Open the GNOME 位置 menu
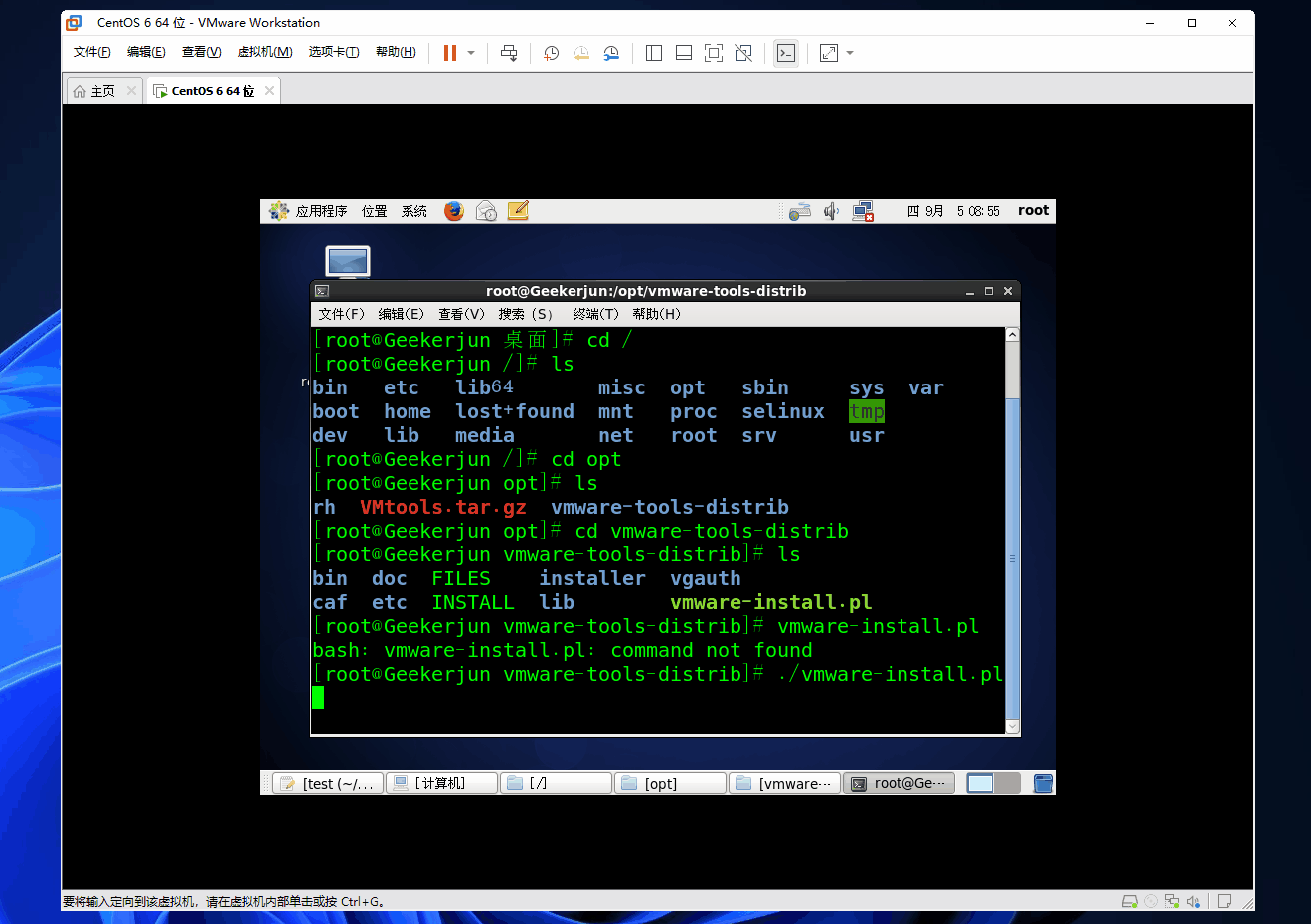 [x=374, y=211]
